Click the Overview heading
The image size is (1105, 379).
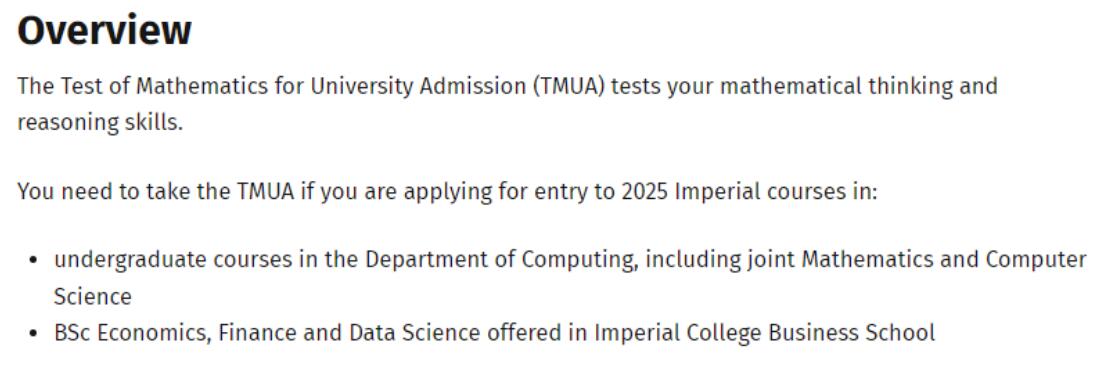click(104, 31)
